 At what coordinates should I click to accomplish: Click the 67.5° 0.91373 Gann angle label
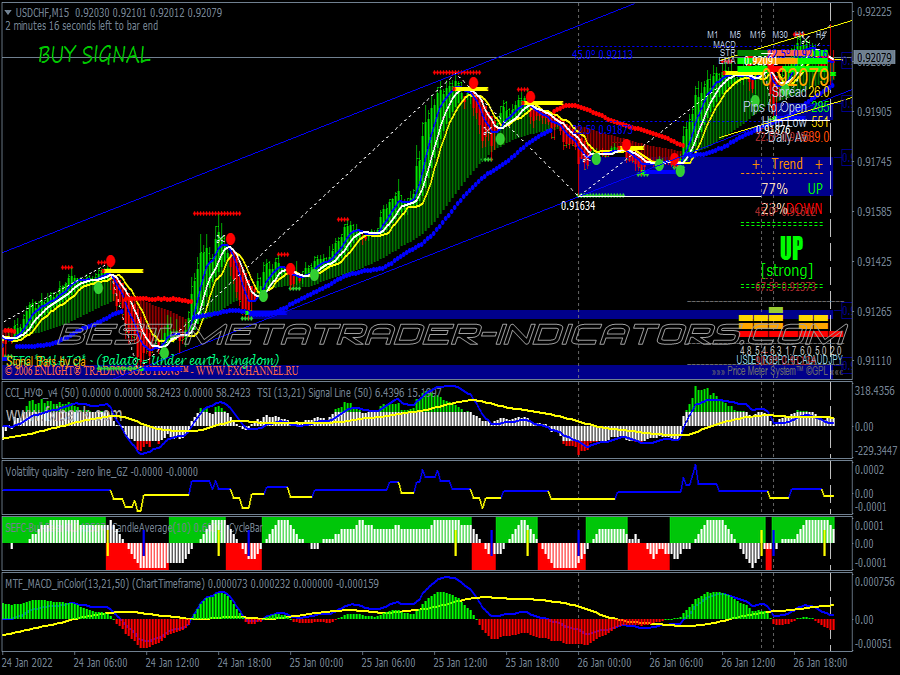[785, 286]
